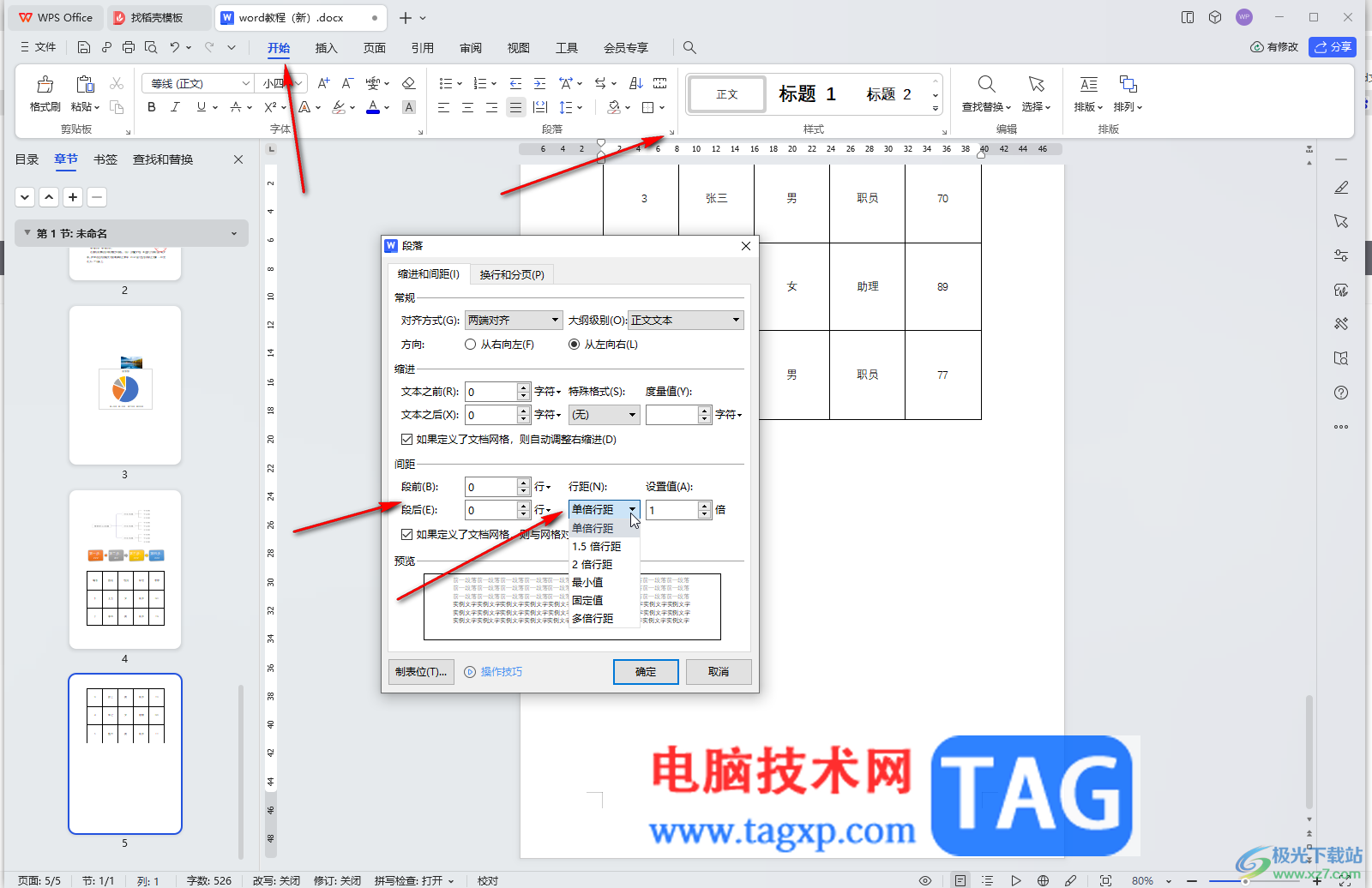Open the outline level (大纲级别) dropdown

686,321
